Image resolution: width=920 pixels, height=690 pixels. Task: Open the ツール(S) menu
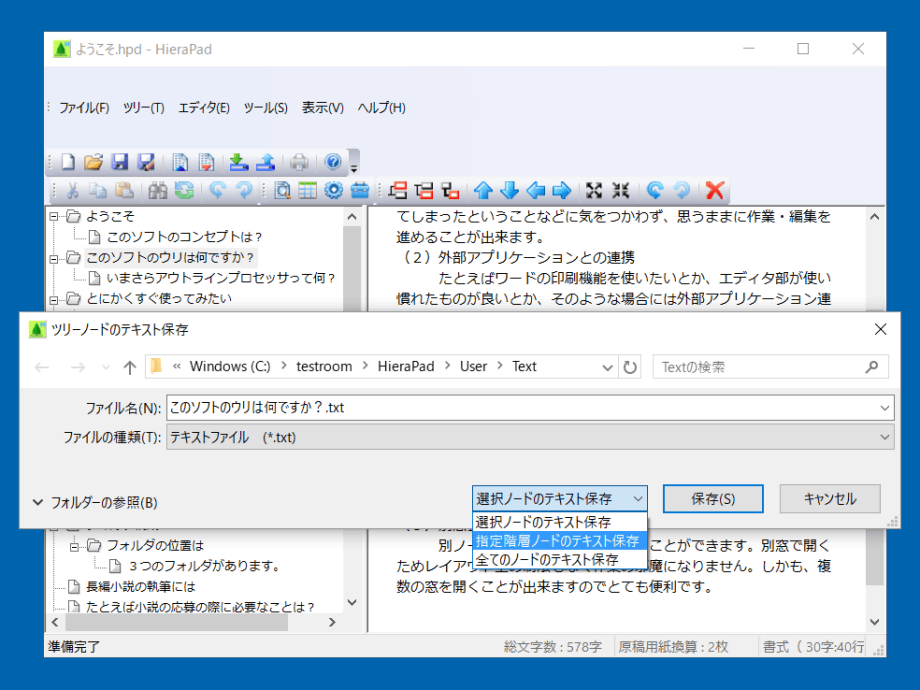pyautogui.click(x=266, y=108)
